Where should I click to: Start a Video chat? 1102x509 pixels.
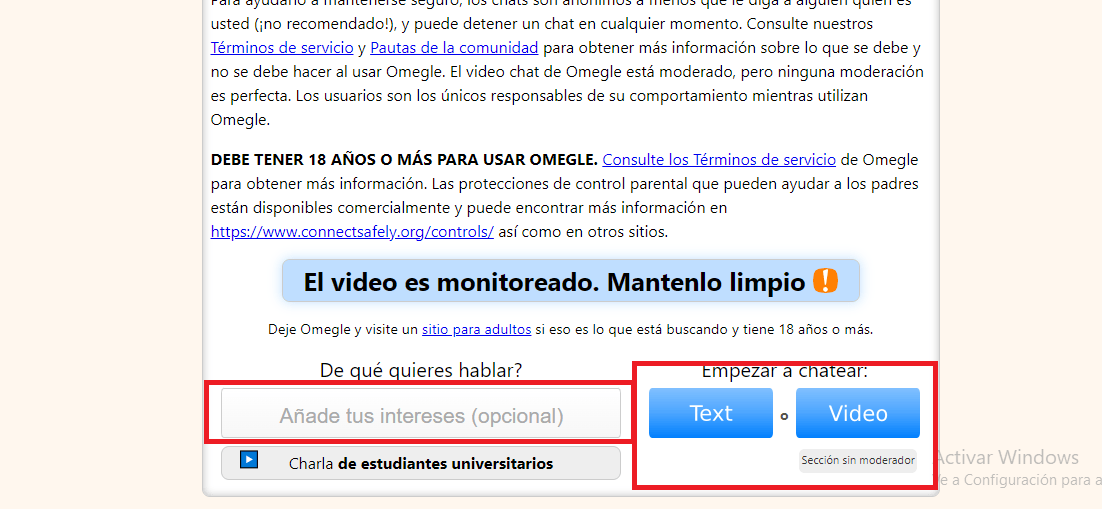click(857, 413)
